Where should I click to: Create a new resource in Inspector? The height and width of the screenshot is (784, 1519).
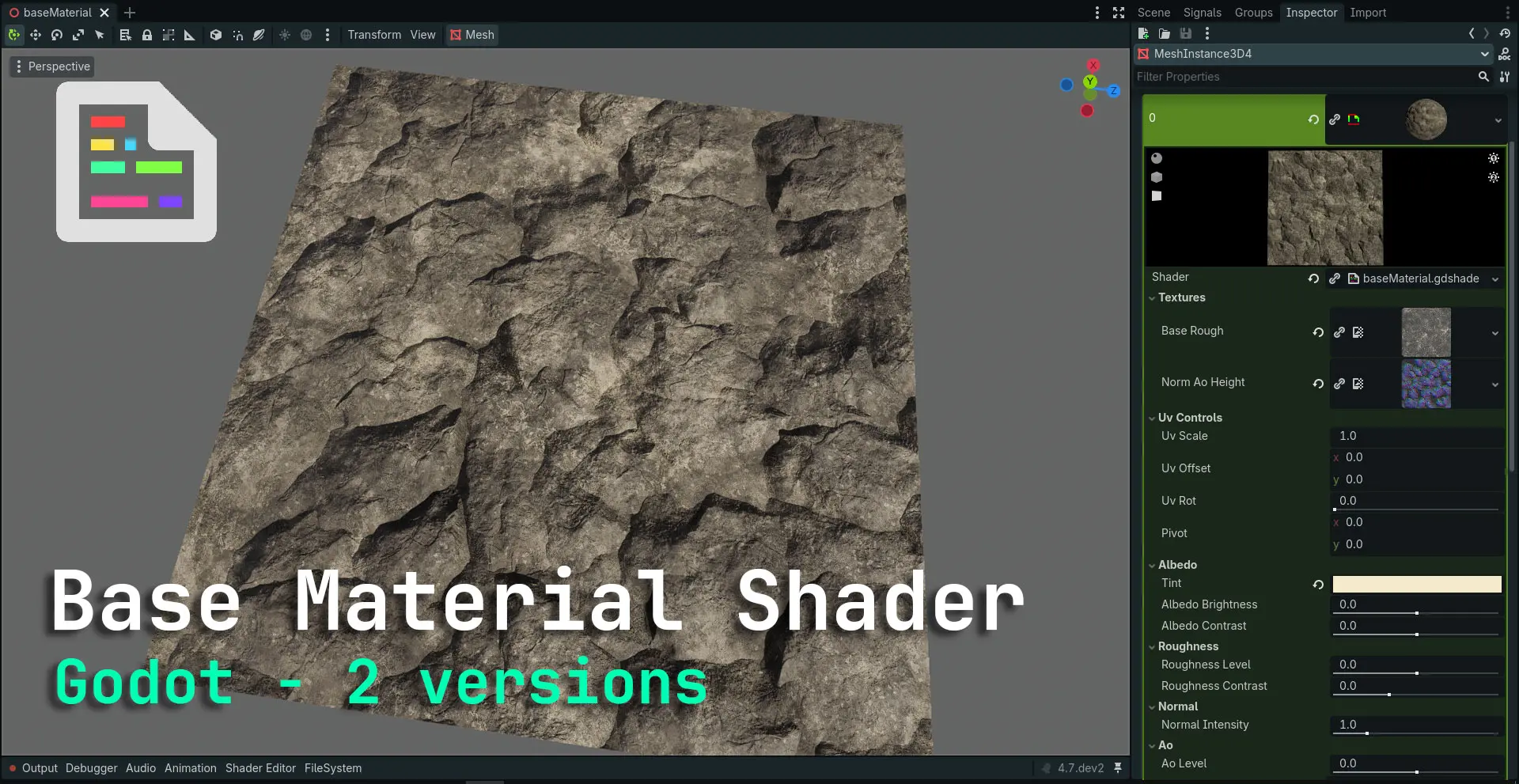click(x=1143, y=33)
